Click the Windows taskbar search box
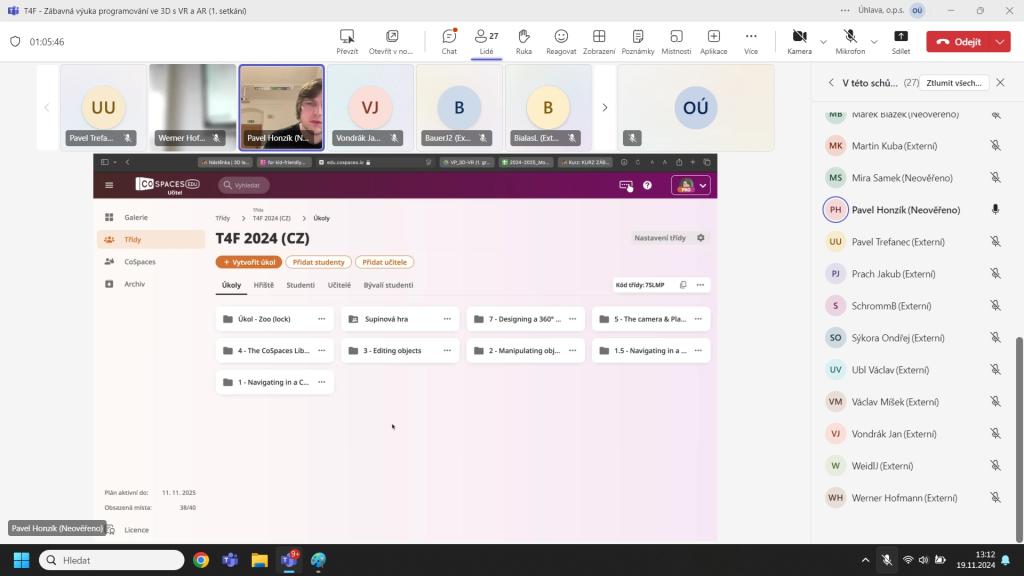The image size is (1024, 576). pyautogui.click(x=111, y=560)
